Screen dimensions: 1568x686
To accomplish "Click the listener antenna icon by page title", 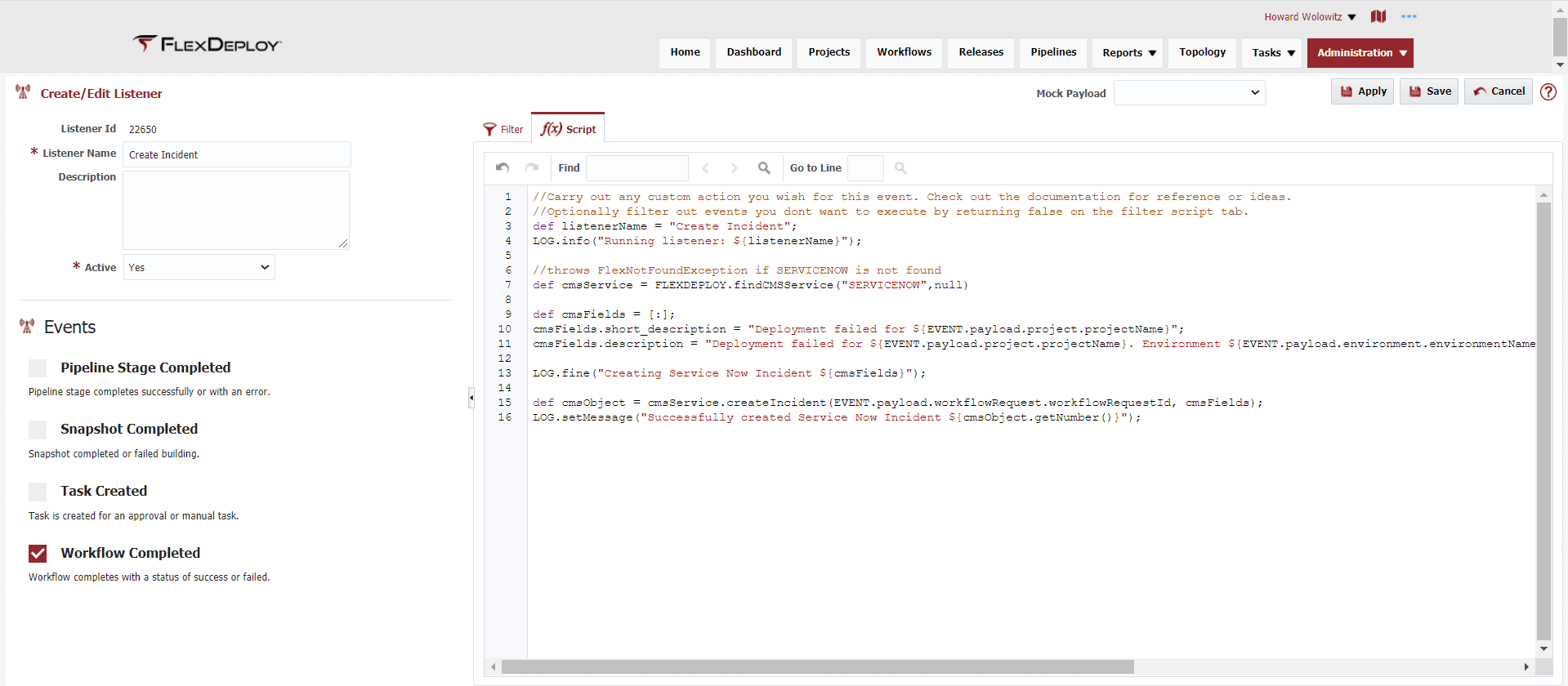I will tap(23, 92).
